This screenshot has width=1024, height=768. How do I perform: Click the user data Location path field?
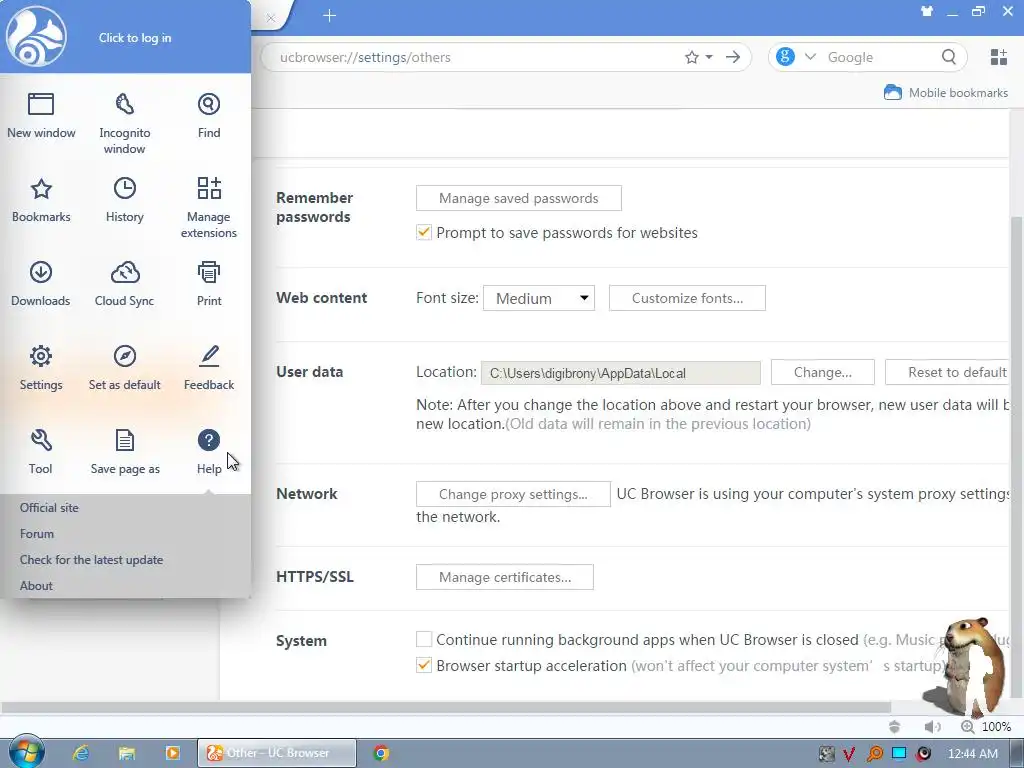coord(620,373)
